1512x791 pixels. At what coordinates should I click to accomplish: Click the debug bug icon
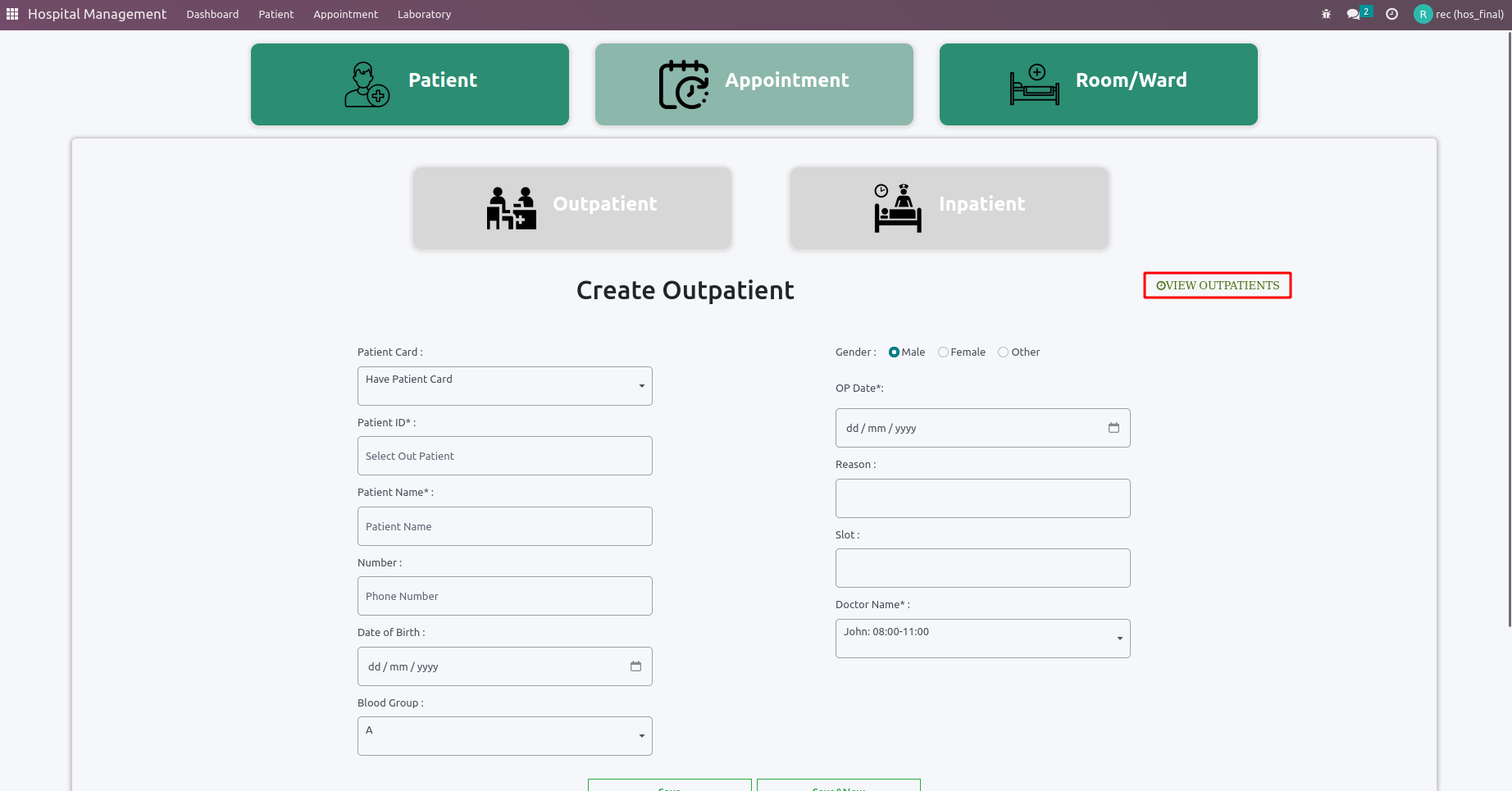pos(1326,14)
